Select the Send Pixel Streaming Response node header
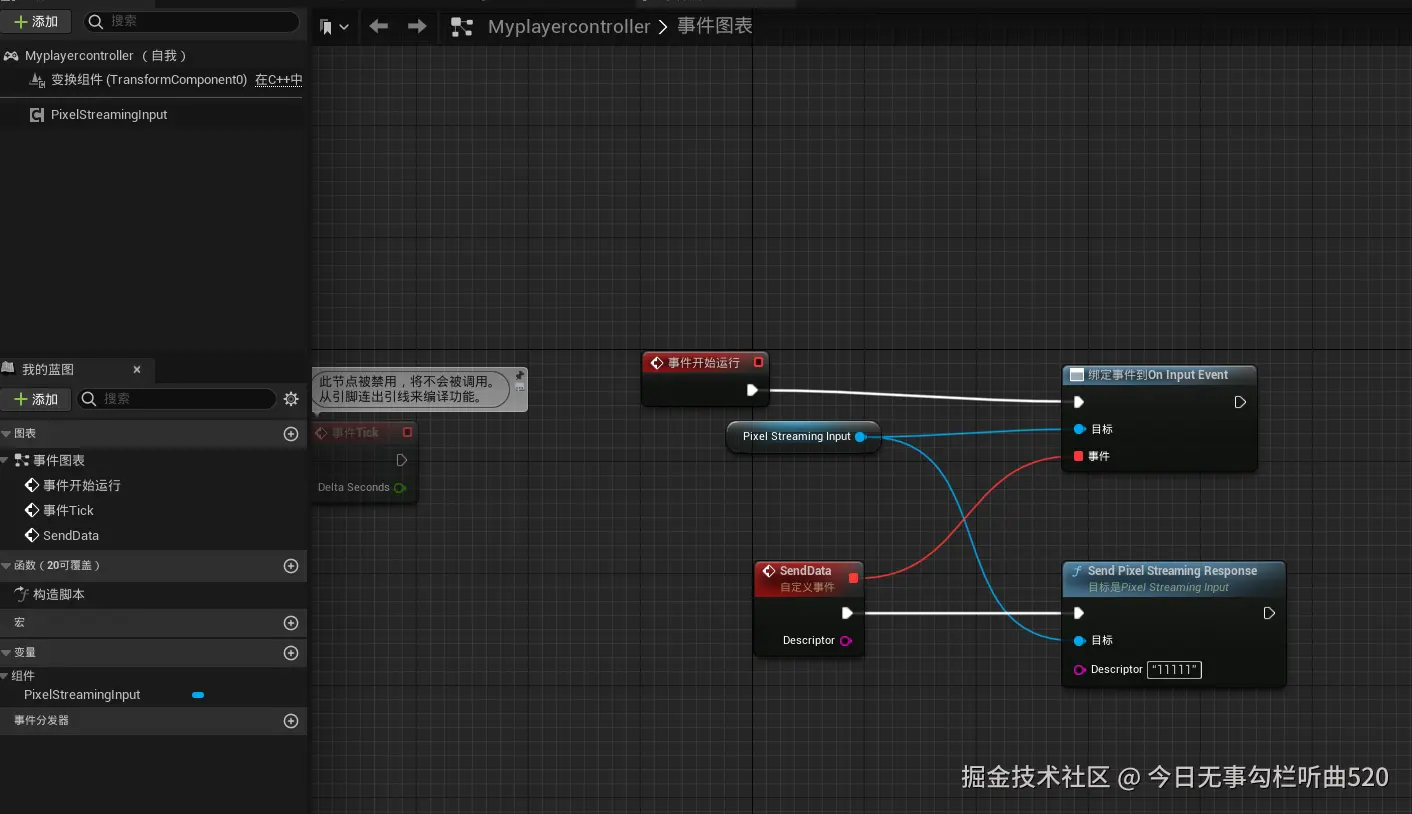The height and width of the screenshot is (814, 1412). tap(1174, 579)
